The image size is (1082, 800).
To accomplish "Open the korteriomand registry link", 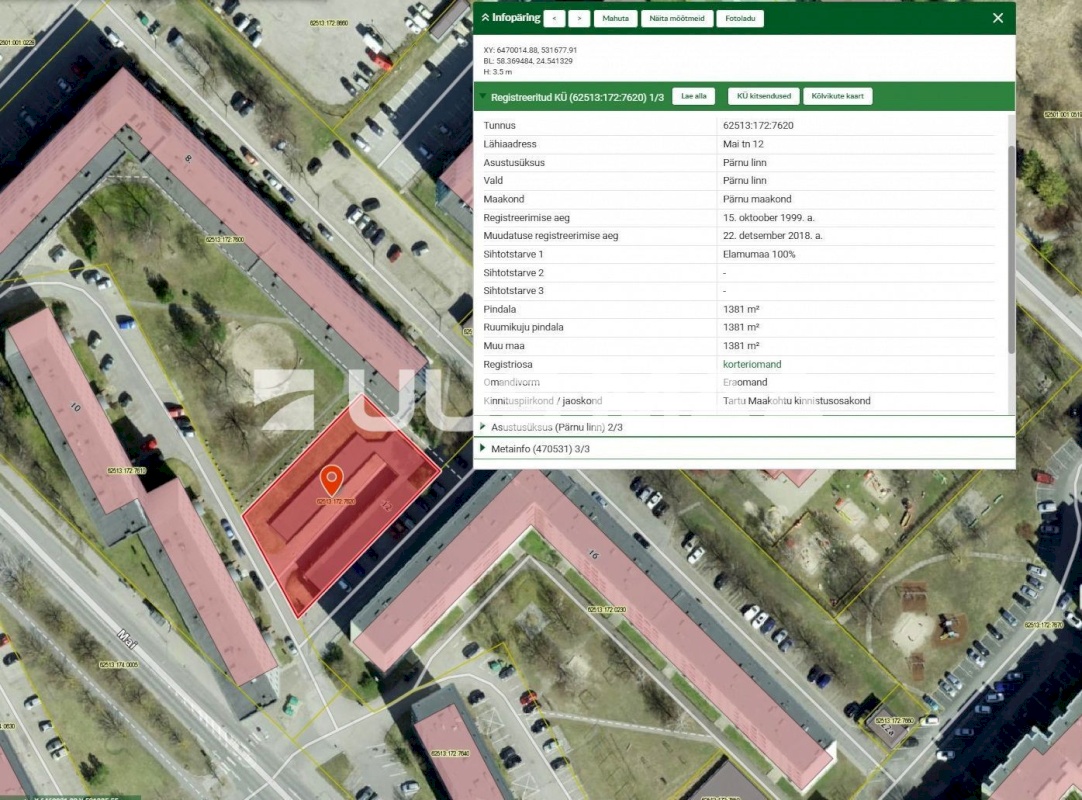I will point(752,364).
